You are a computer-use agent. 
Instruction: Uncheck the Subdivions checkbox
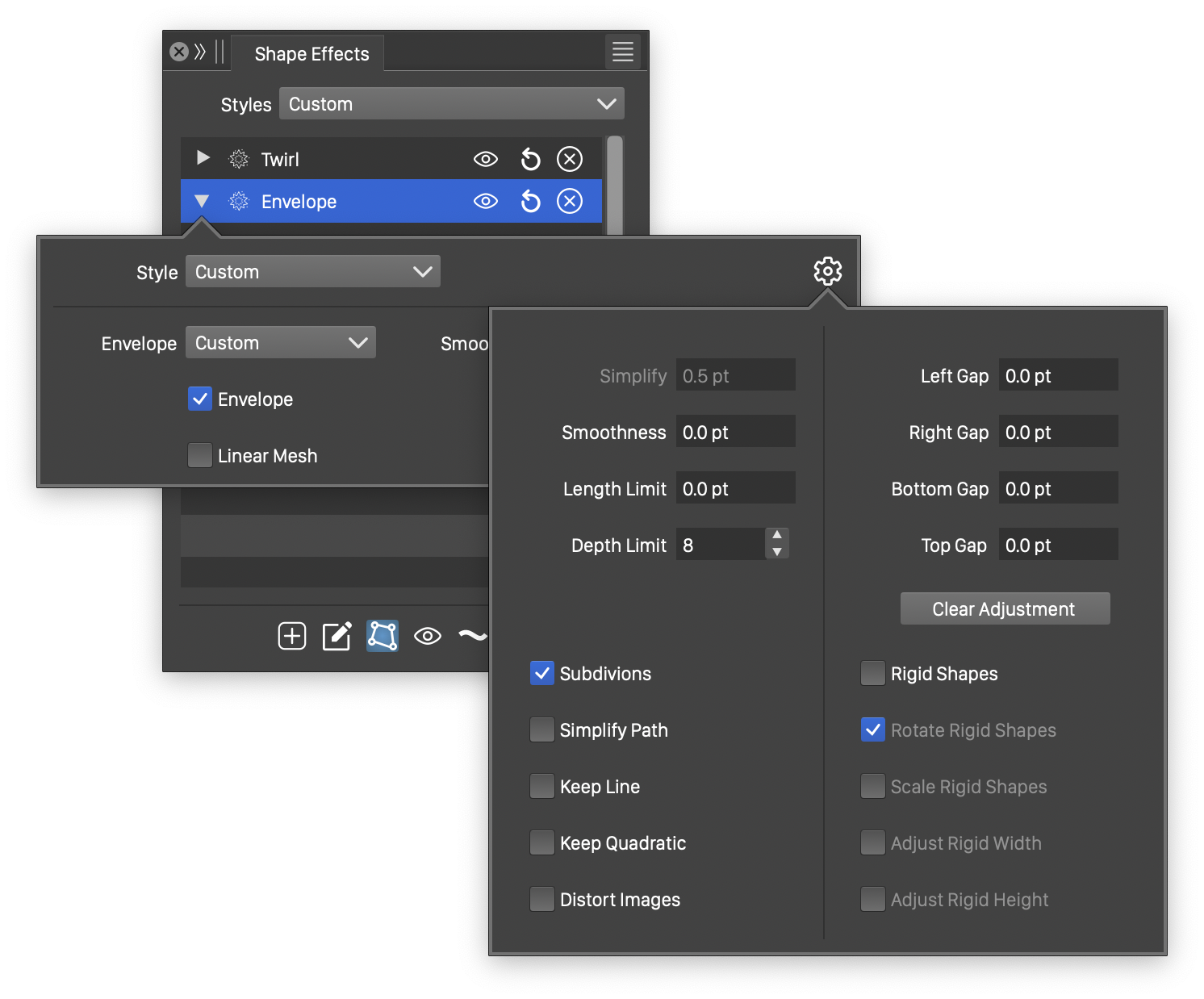[x=542, y=674]
